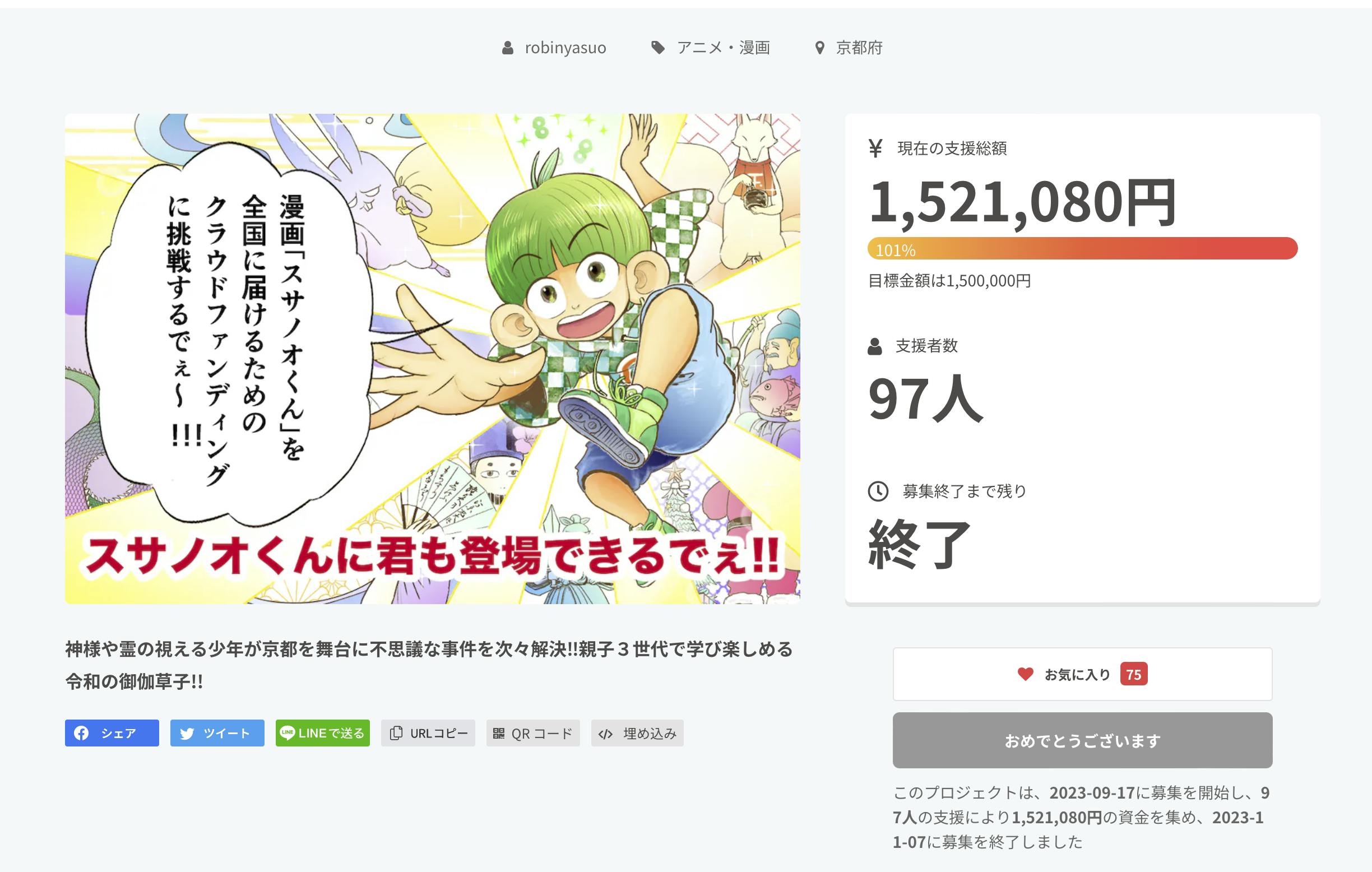Click the heart favorite icon
This screenshot has width=1372, height=872.
(x=1025, y=674)
